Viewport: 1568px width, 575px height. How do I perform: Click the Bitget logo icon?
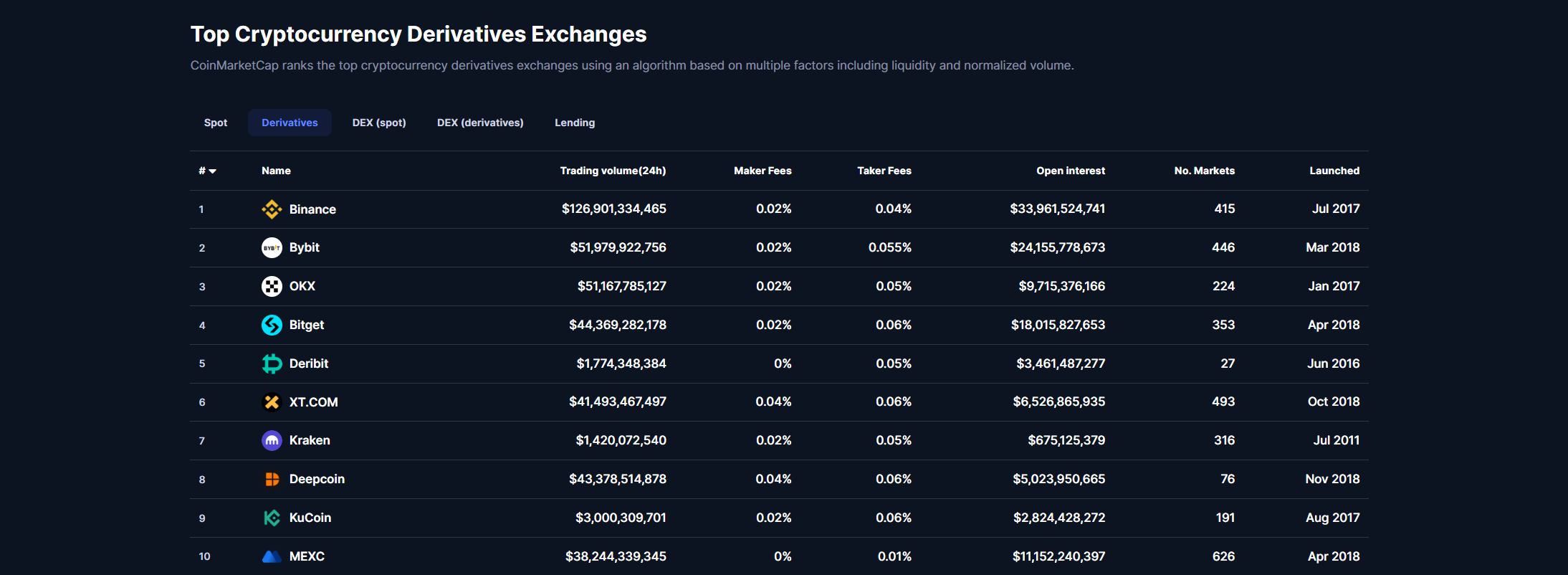tap(272, 325)
